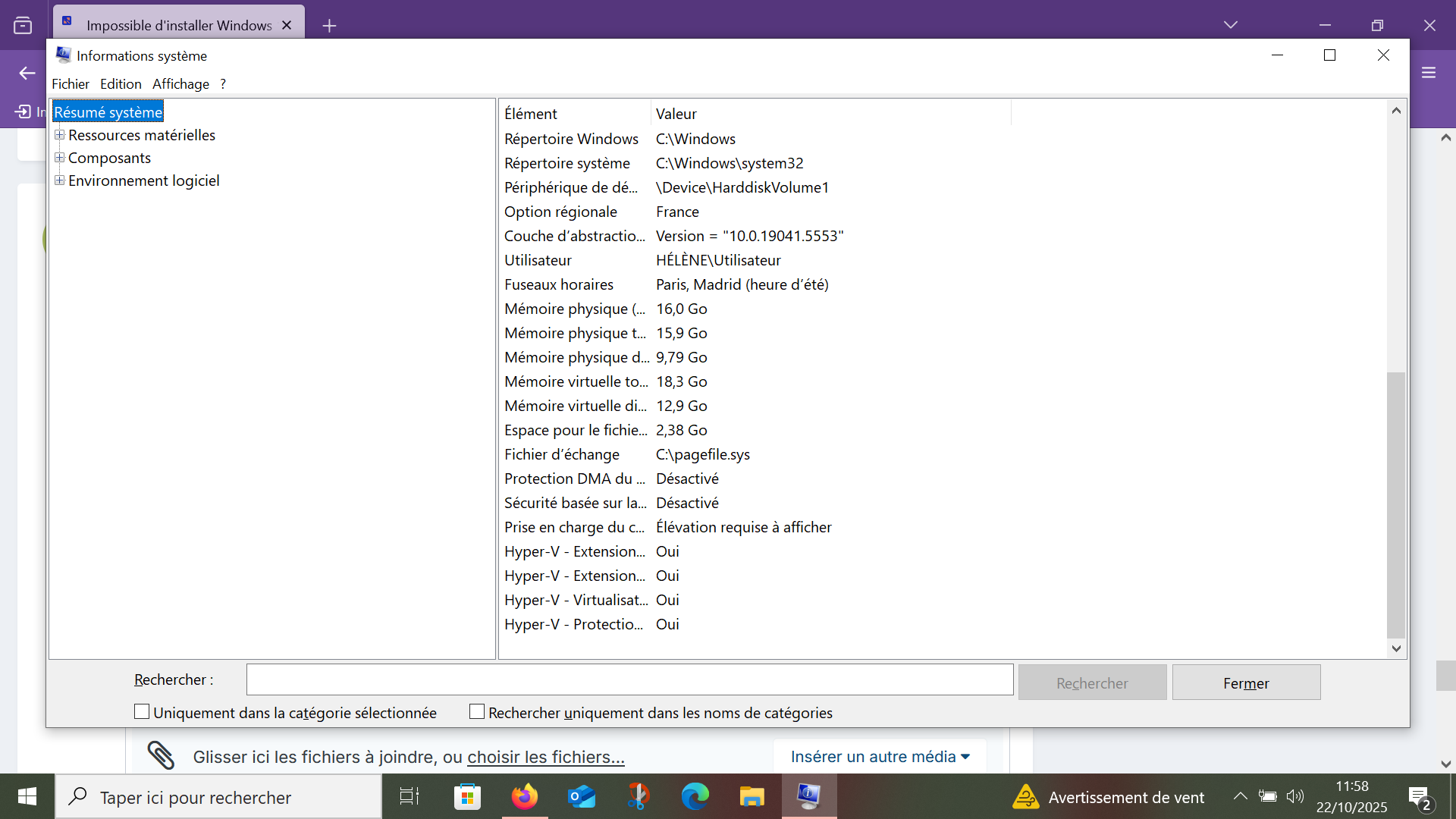Open the notification center icon
1456x819 pixels.
(1418, 796)
